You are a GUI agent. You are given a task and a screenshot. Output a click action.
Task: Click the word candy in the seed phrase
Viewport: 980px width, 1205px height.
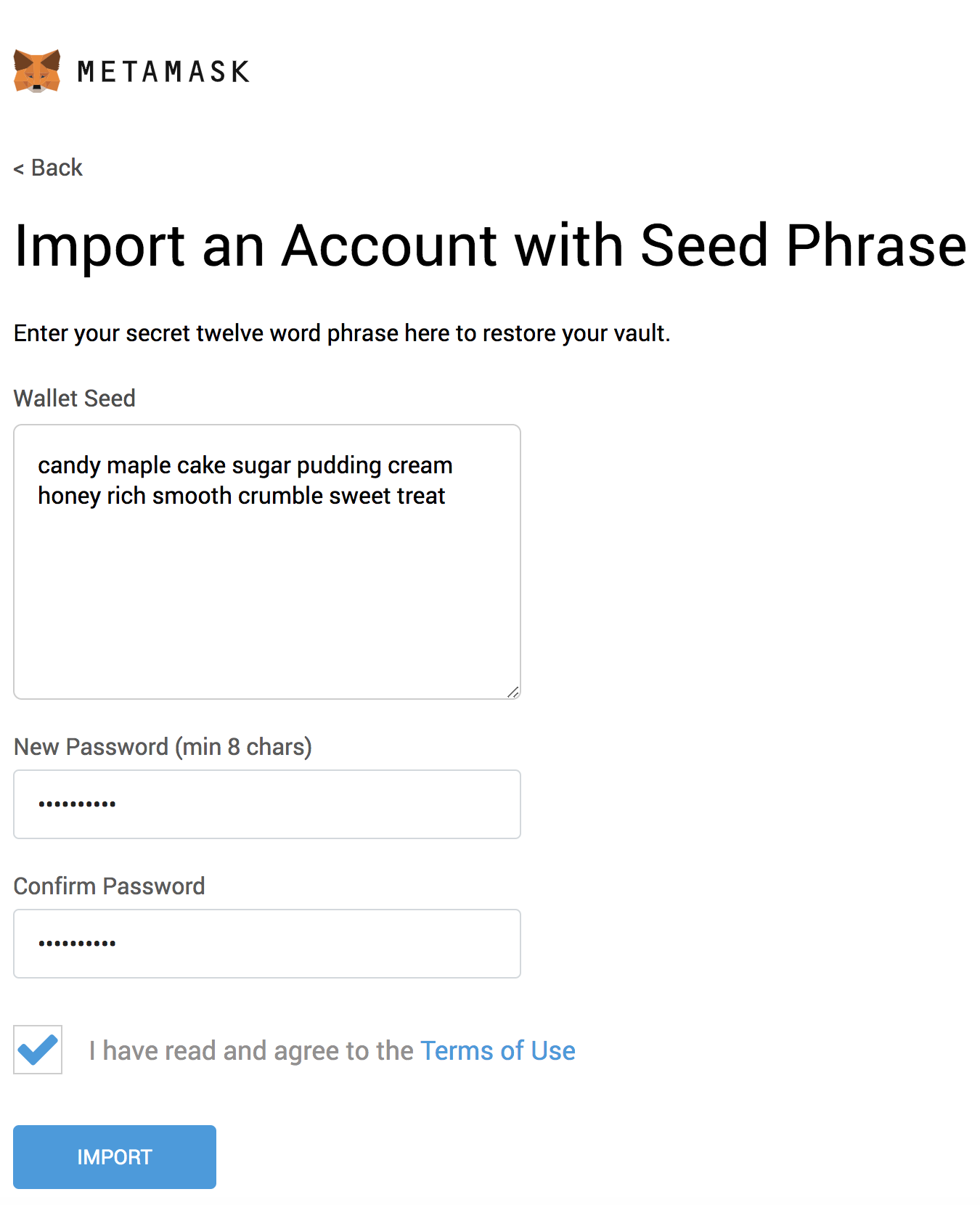pos(67,465)
